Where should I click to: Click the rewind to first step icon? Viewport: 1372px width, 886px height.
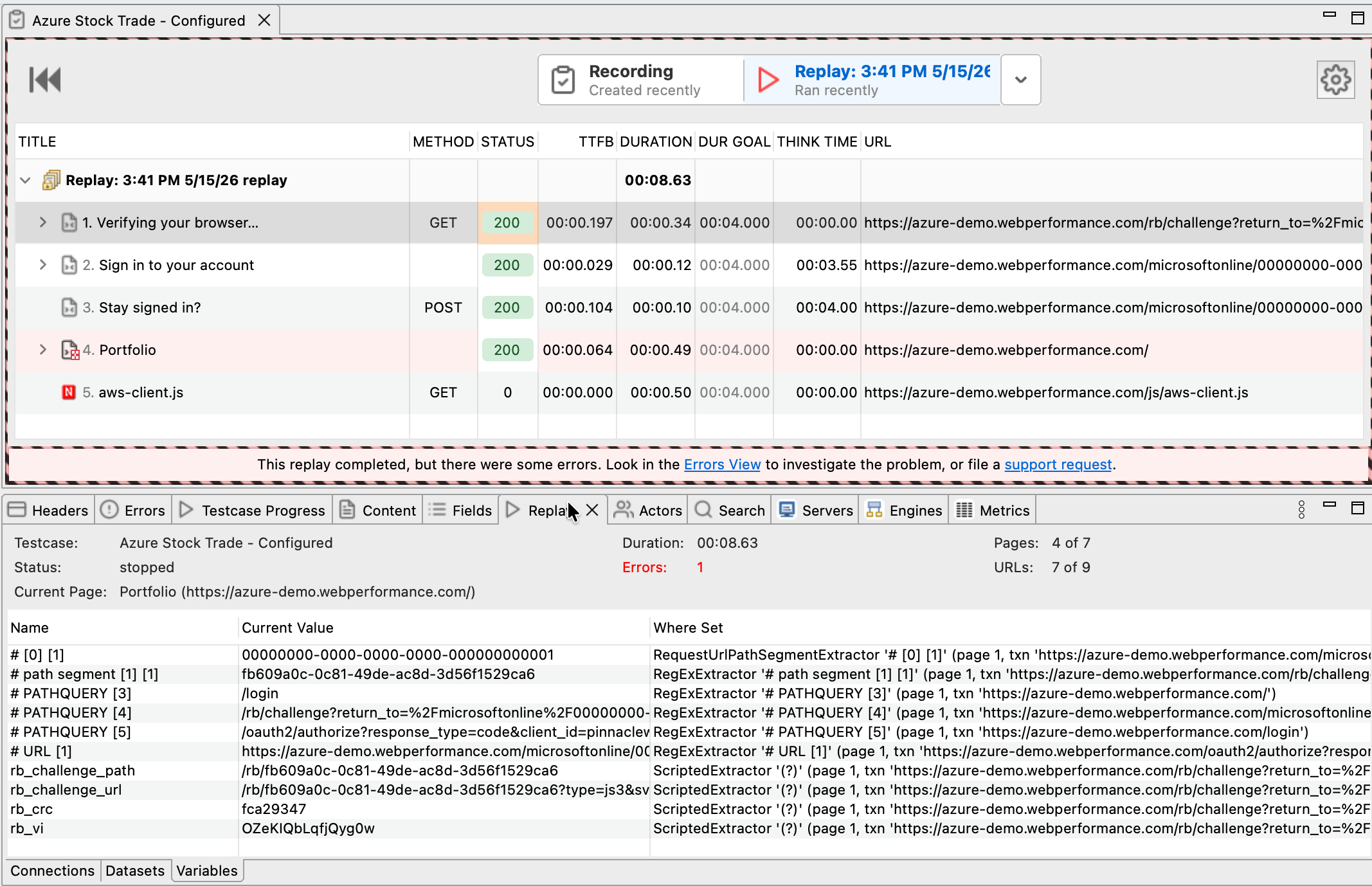click(x=45, y=80)
